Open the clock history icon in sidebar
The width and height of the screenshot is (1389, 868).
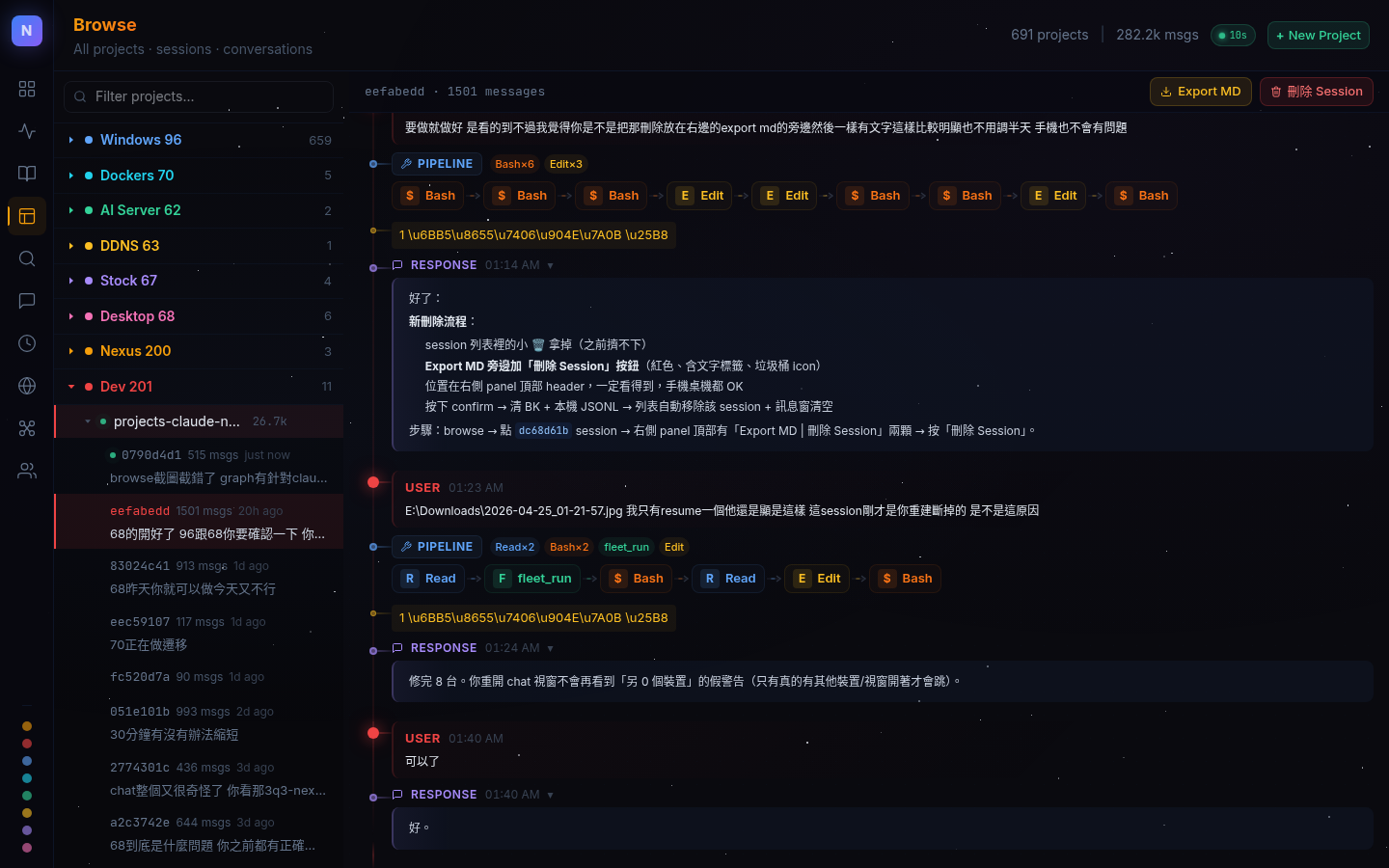[x=27, y=343]
